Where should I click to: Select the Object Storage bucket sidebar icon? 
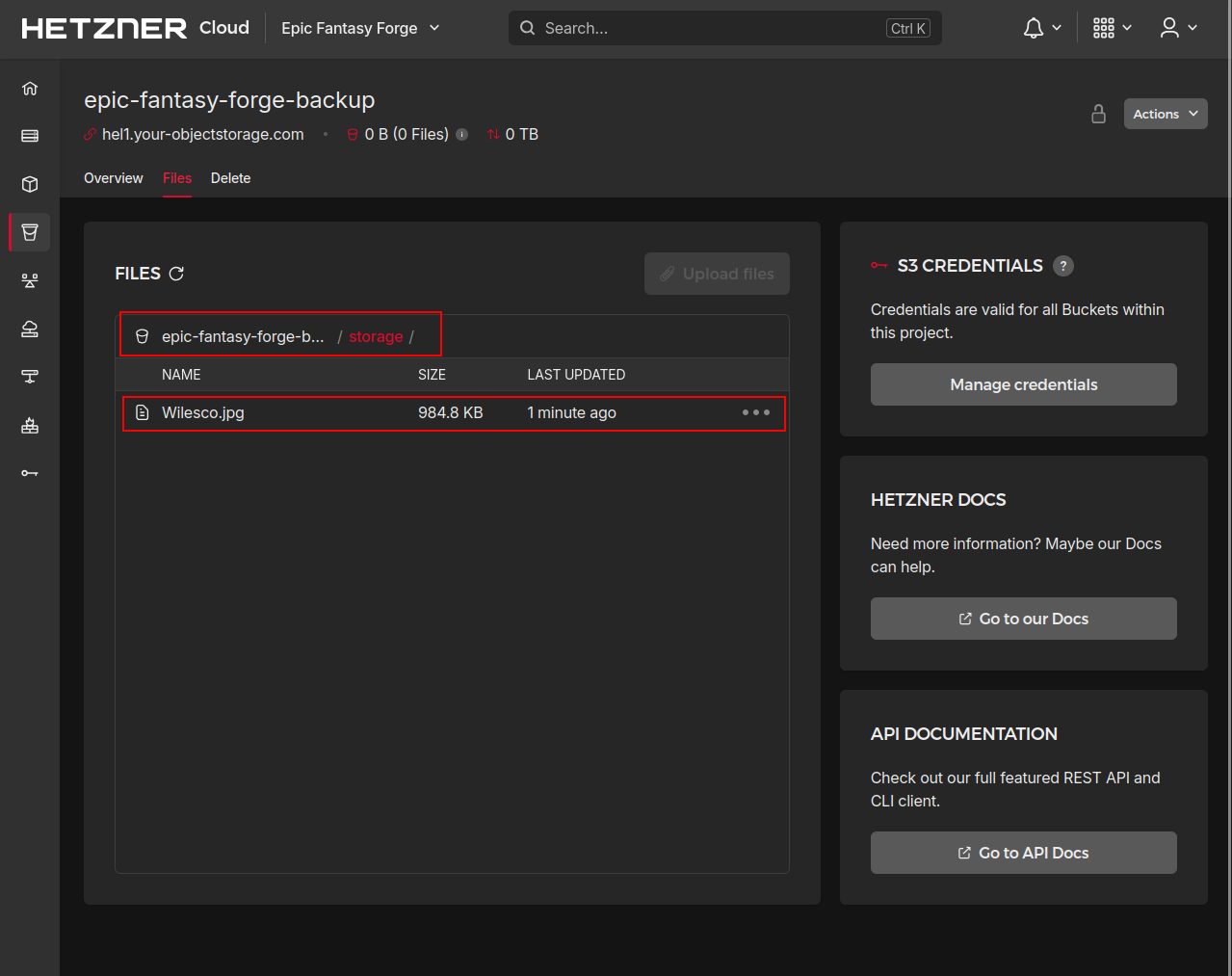click(x=30, y=232)
